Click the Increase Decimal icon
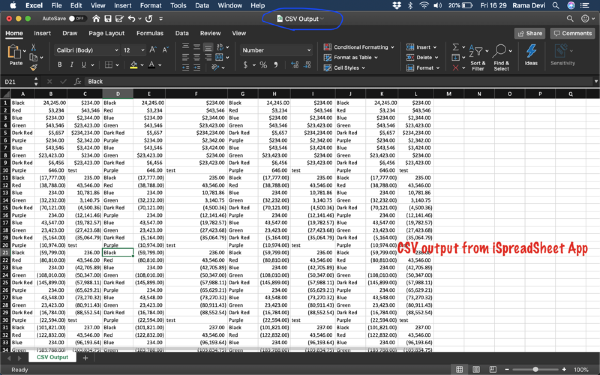The height and width of the screenshot is (375, 600). click(295, 65)
